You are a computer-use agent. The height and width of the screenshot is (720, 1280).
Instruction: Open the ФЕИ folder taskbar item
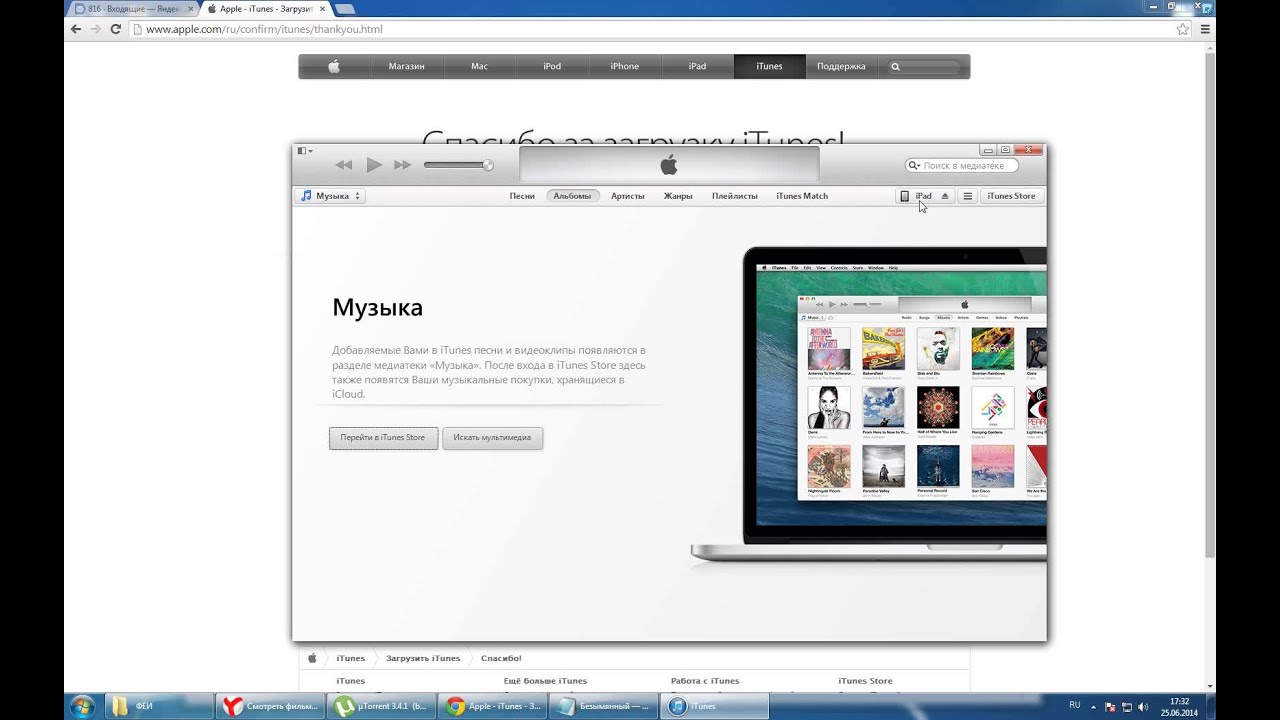(x=159, y=706)
